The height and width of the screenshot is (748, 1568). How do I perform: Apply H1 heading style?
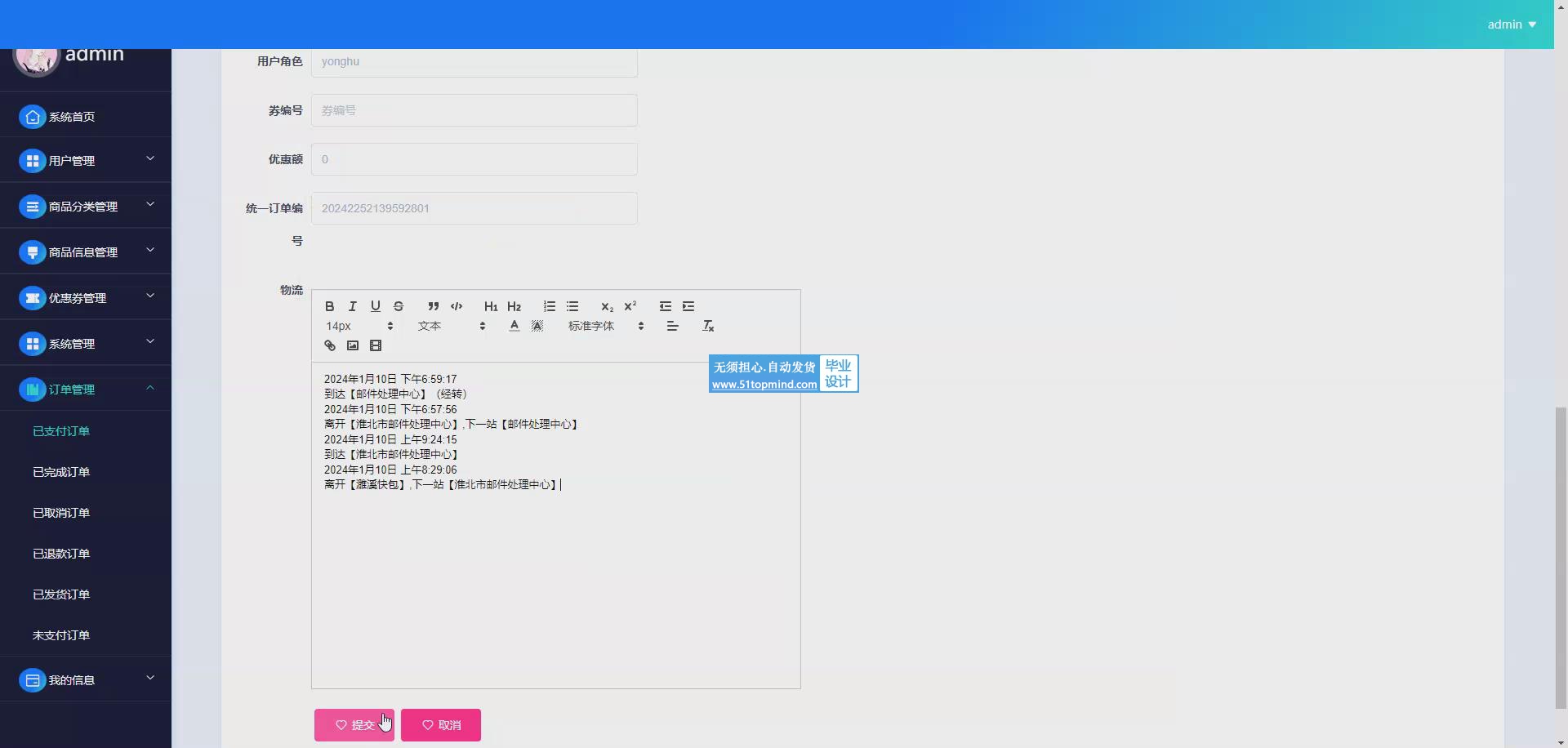click(x=491, y=306)
